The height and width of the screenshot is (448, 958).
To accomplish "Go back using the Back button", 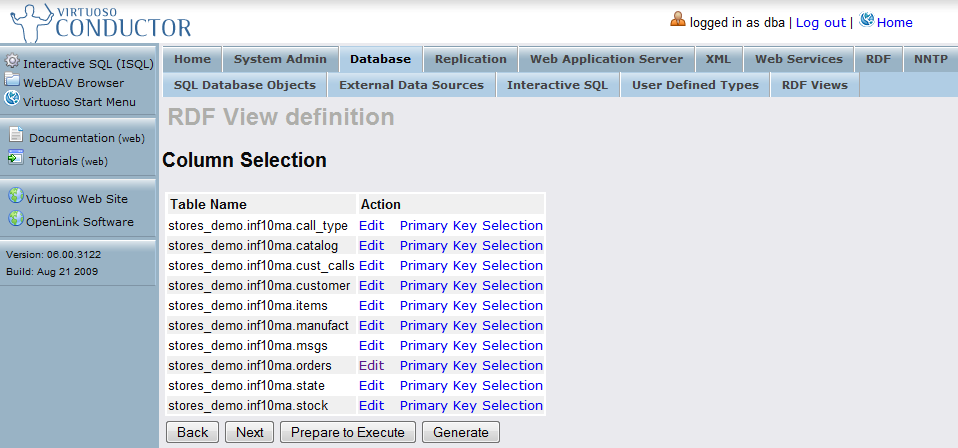I will point(193,432).
